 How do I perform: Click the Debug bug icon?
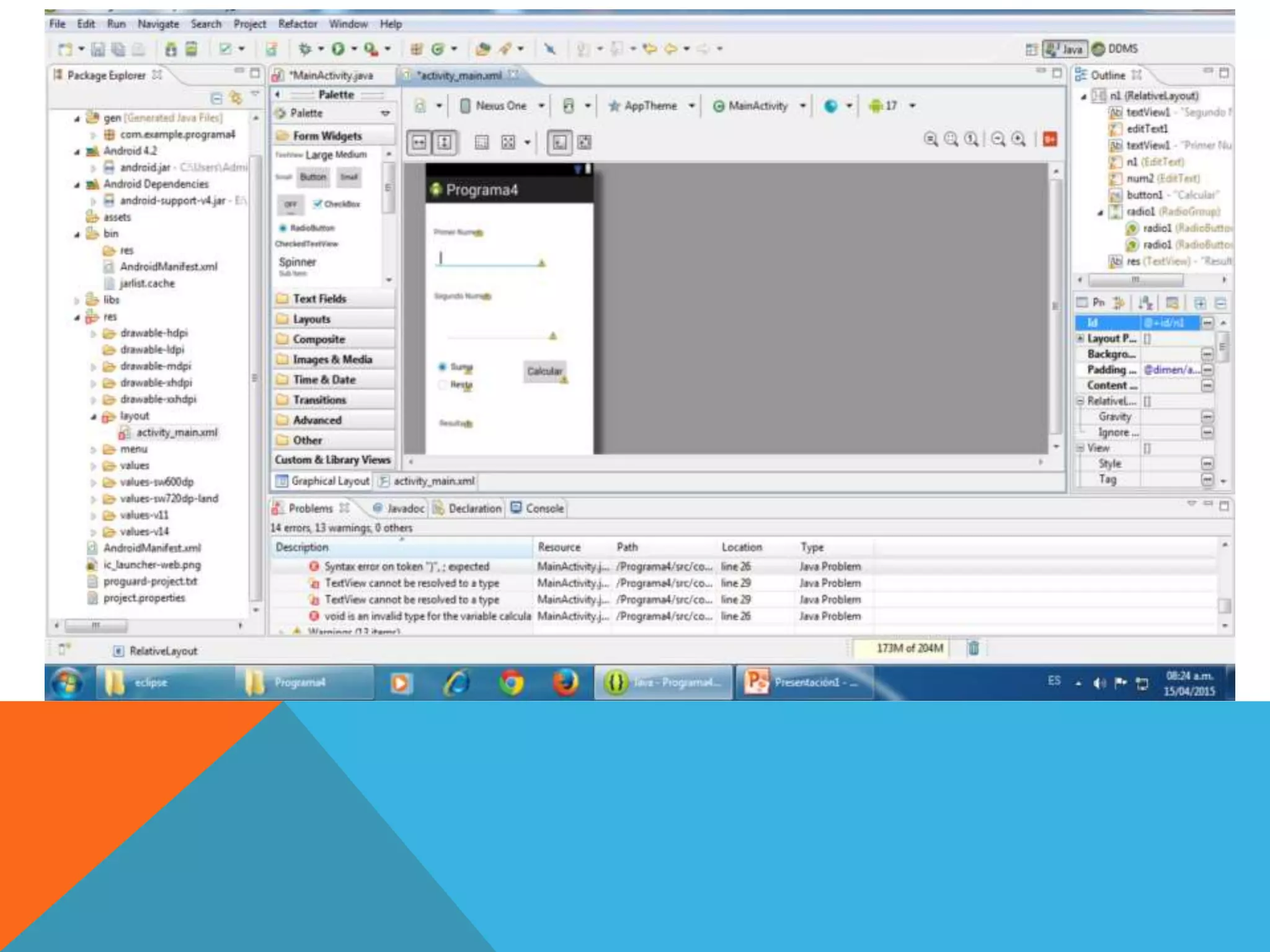coord(304,49)
